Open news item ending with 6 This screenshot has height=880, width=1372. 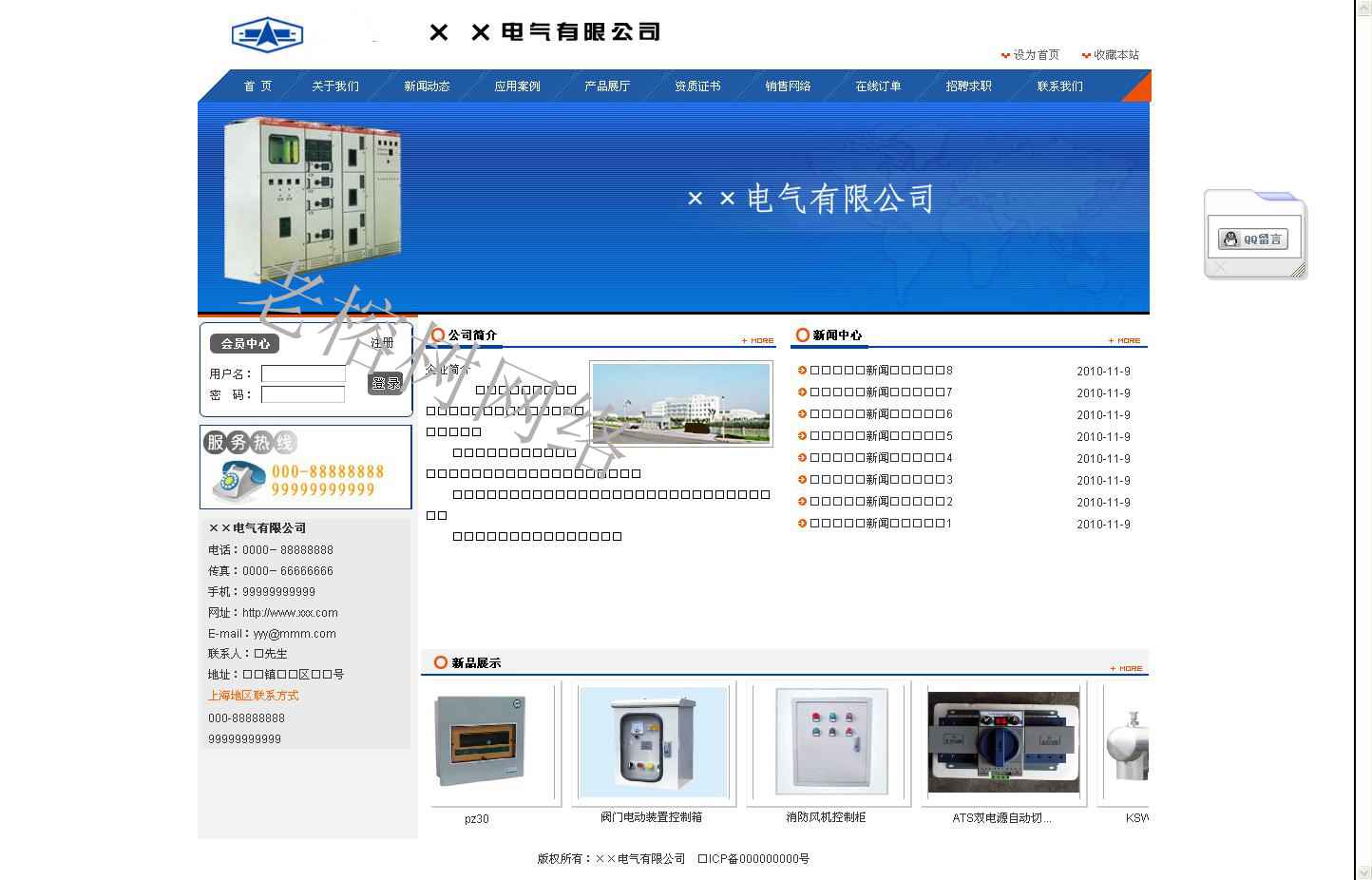[x=881, y=414]
